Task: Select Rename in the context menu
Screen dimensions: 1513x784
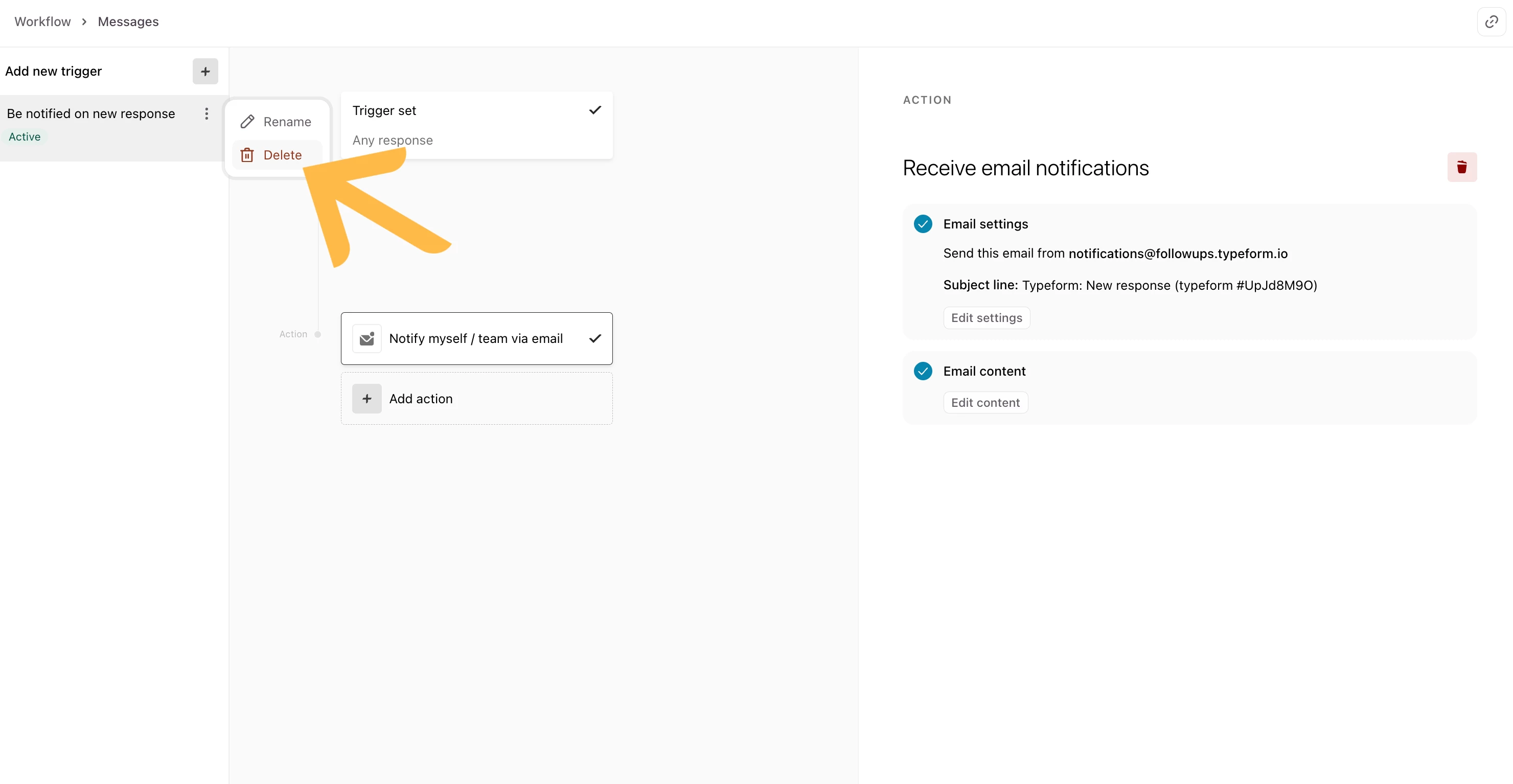Action: coord(287,122)
